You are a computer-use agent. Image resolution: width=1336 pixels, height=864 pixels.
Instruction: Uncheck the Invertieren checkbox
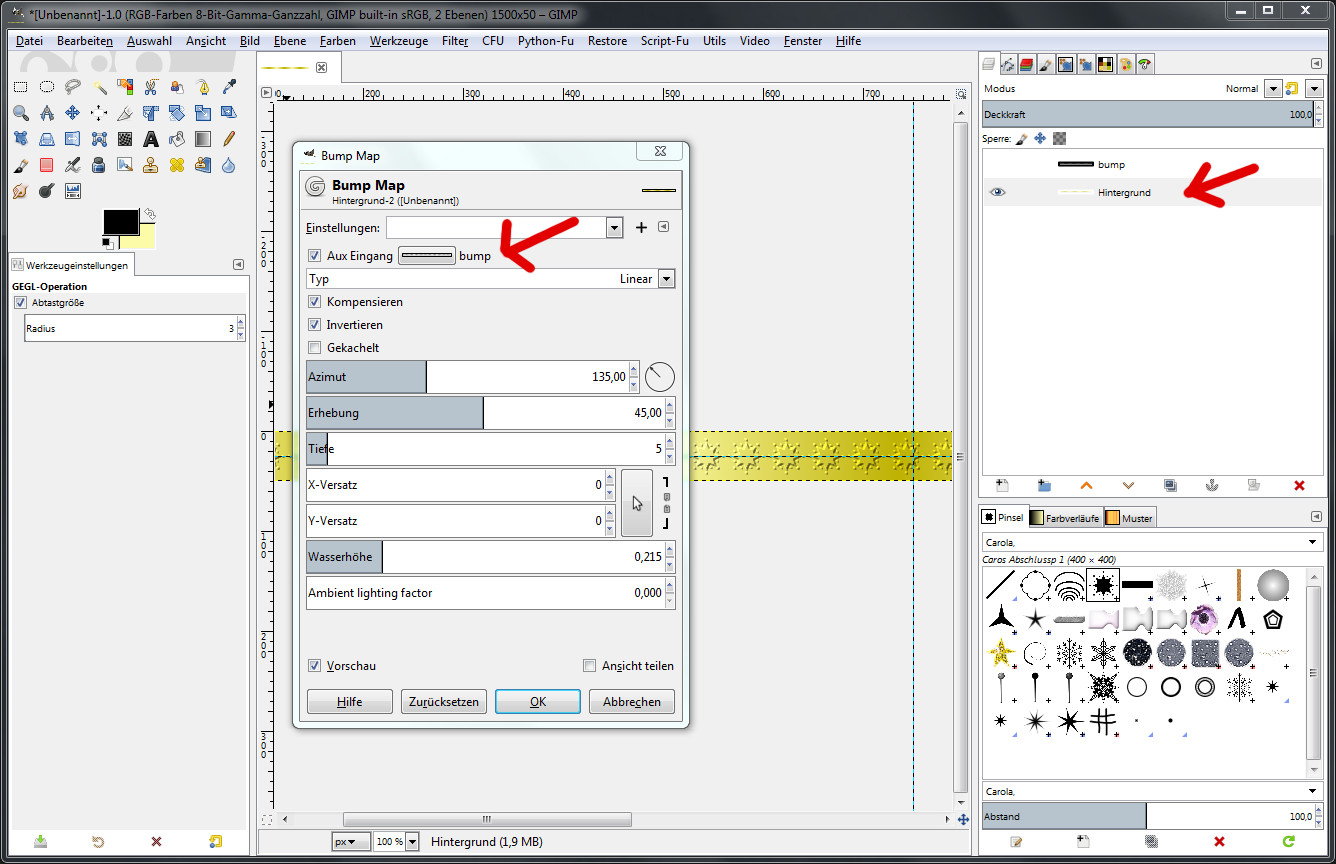point(315,325)
